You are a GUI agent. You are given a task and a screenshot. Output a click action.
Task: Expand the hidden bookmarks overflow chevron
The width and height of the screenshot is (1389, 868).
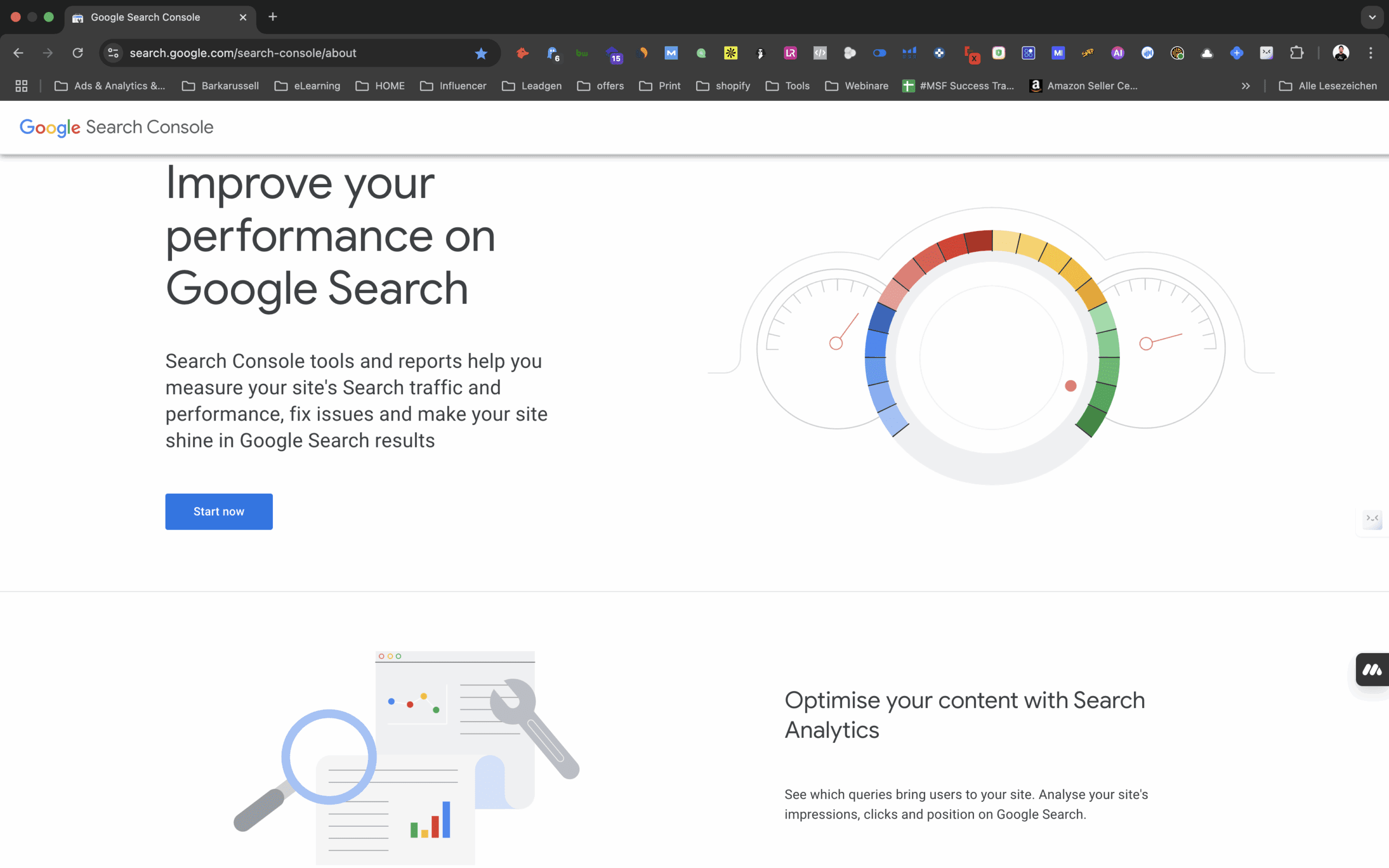1246,86
